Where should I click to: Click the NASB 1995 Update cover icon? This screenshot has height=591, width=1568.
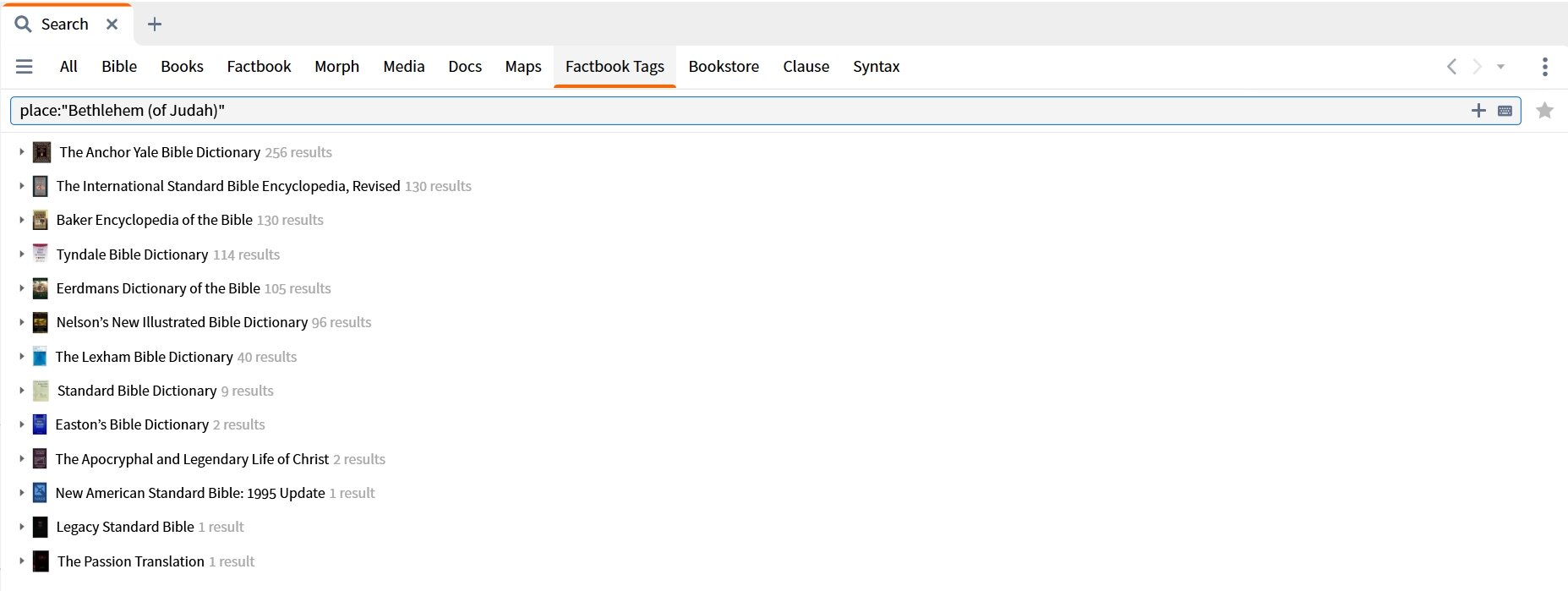tap(40, 493)
